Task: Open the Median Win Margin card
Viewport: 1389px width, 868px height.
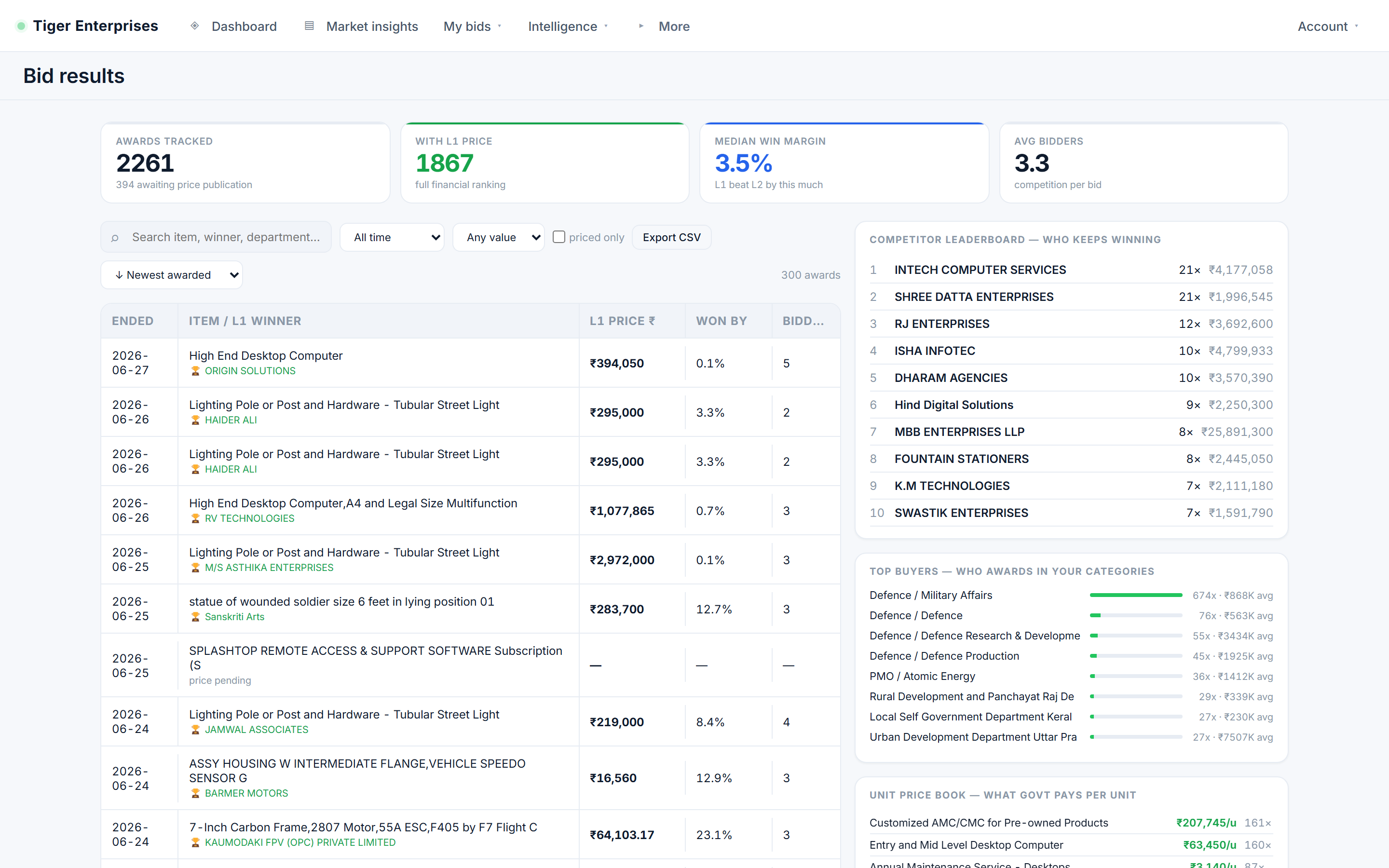Action: [844, 163]
